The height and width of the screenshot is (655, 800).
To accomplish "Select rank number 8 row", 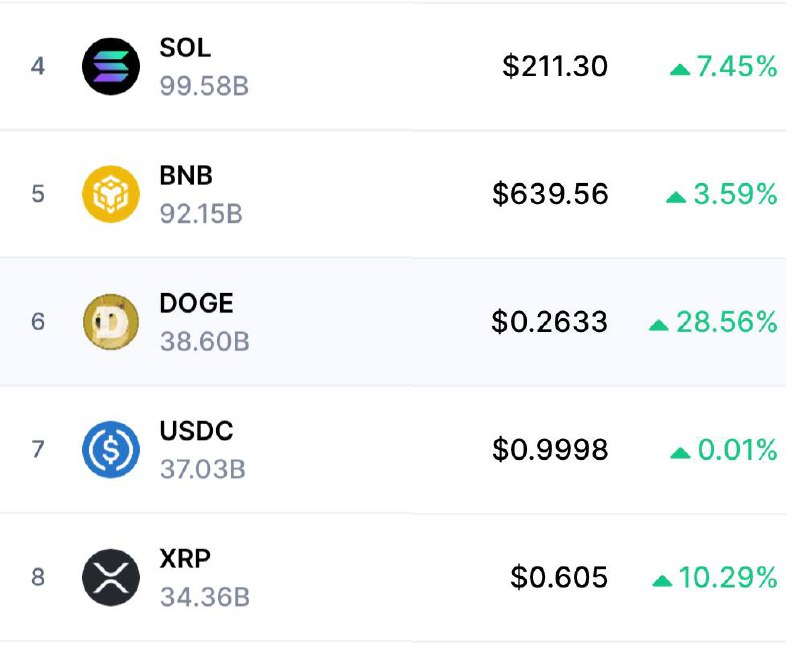I will (x=393, y=577).
